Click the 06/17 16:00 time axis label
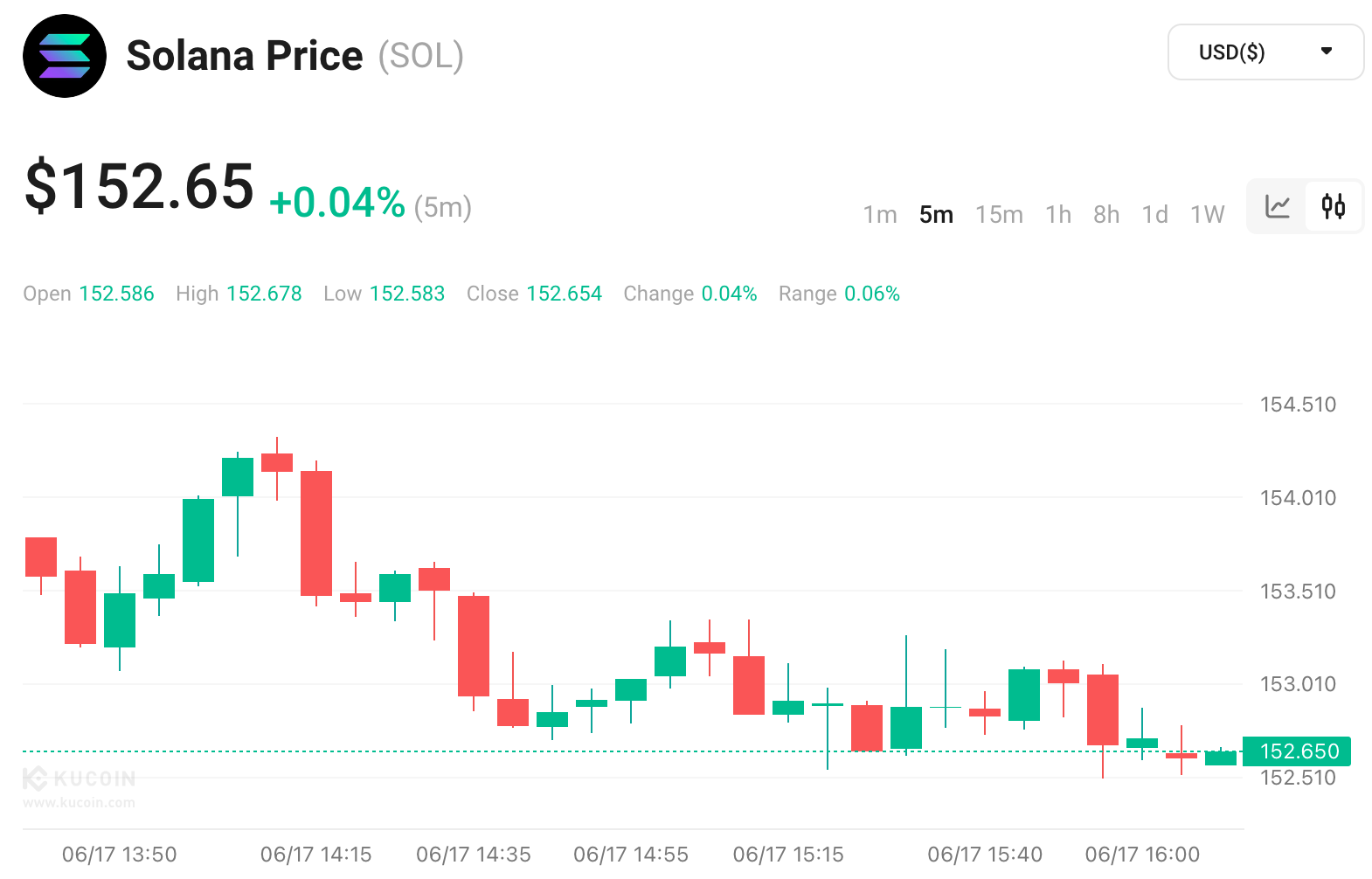The height and width of the screenshot is (879, 1372). [1141, 855]
